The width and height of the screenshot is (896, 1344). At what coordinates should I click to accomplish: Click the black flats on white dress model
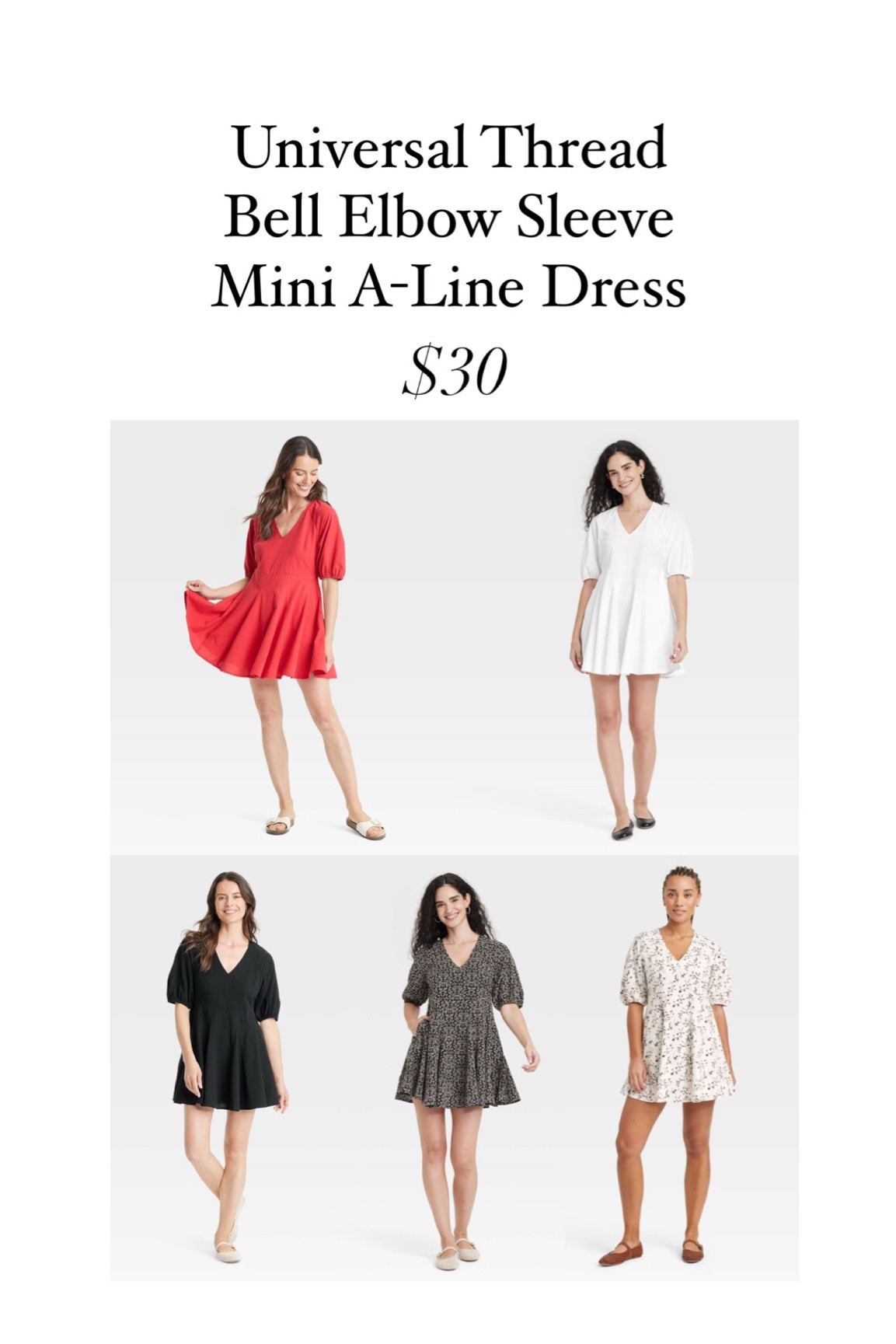(633, 826)
